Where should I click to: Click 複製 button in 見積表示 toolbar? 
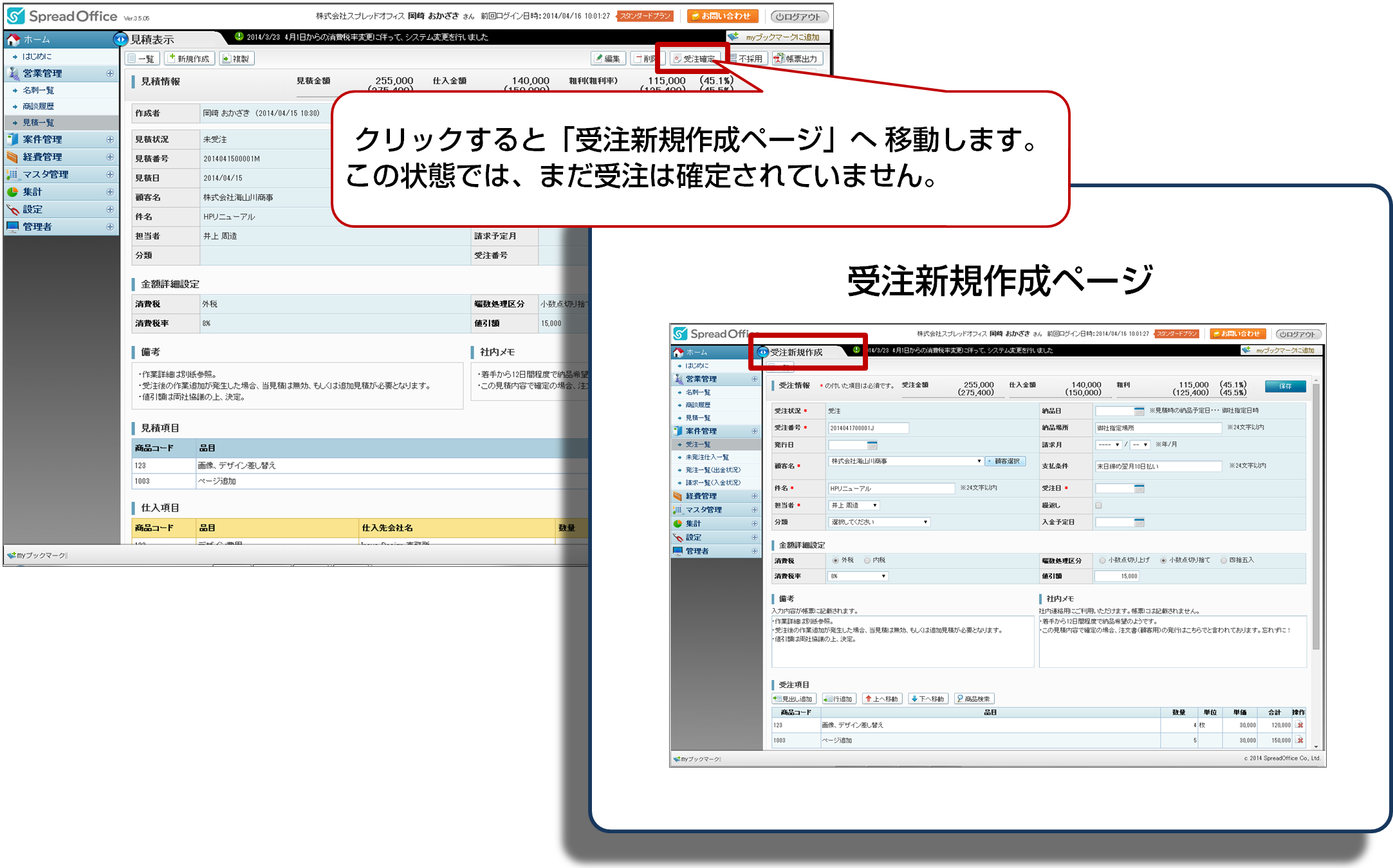(236, 59)
